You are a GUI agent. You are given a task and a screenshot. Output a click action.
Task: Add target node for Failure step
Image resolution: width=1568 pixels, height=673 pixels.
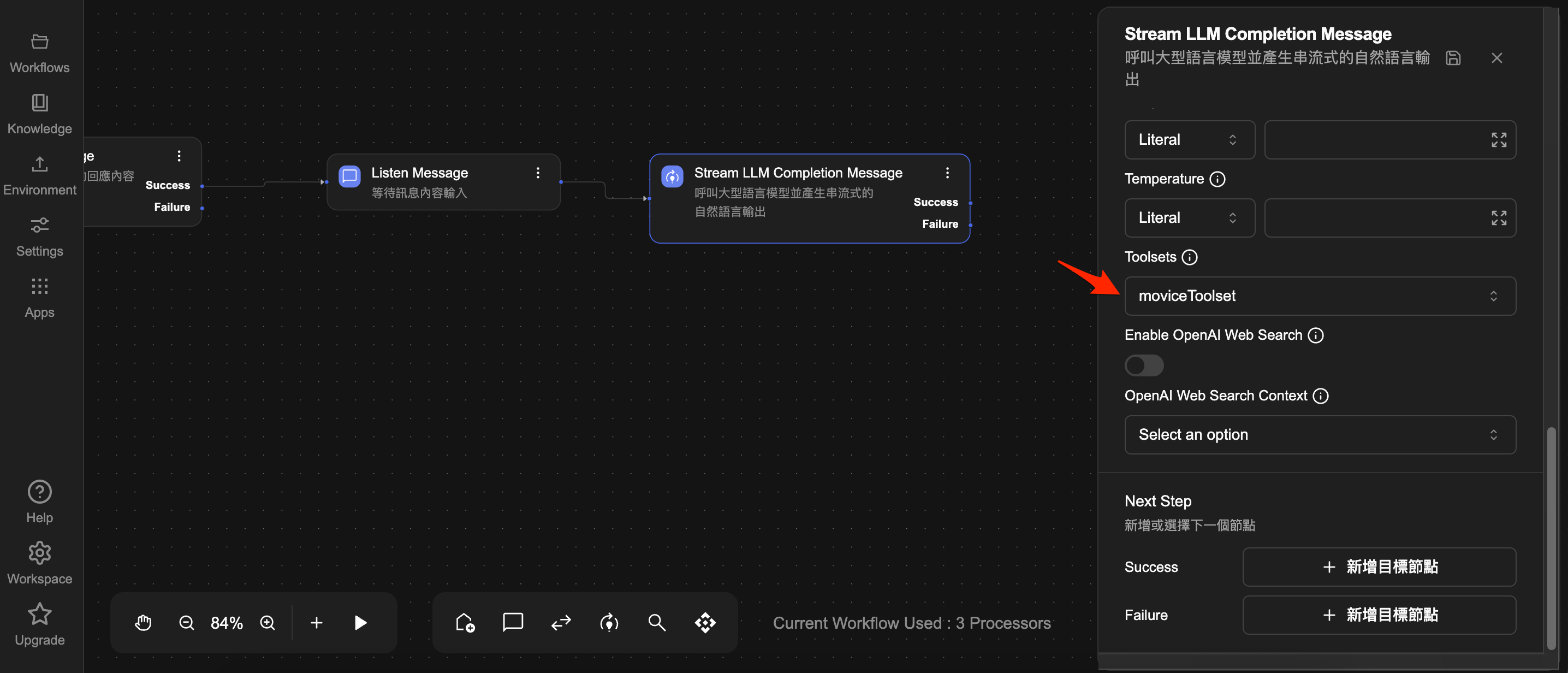coord(1379,615)
